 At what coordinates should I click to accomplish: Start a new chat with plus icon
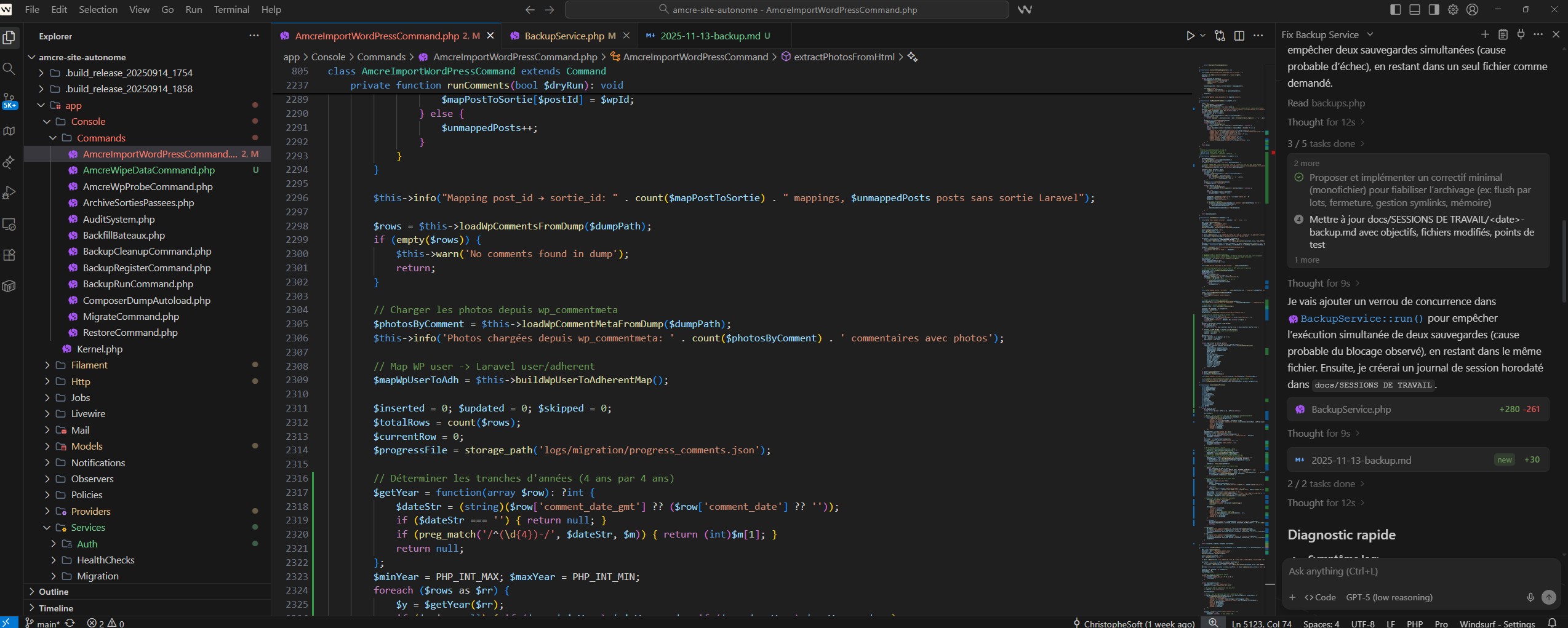coord(1485,34)
